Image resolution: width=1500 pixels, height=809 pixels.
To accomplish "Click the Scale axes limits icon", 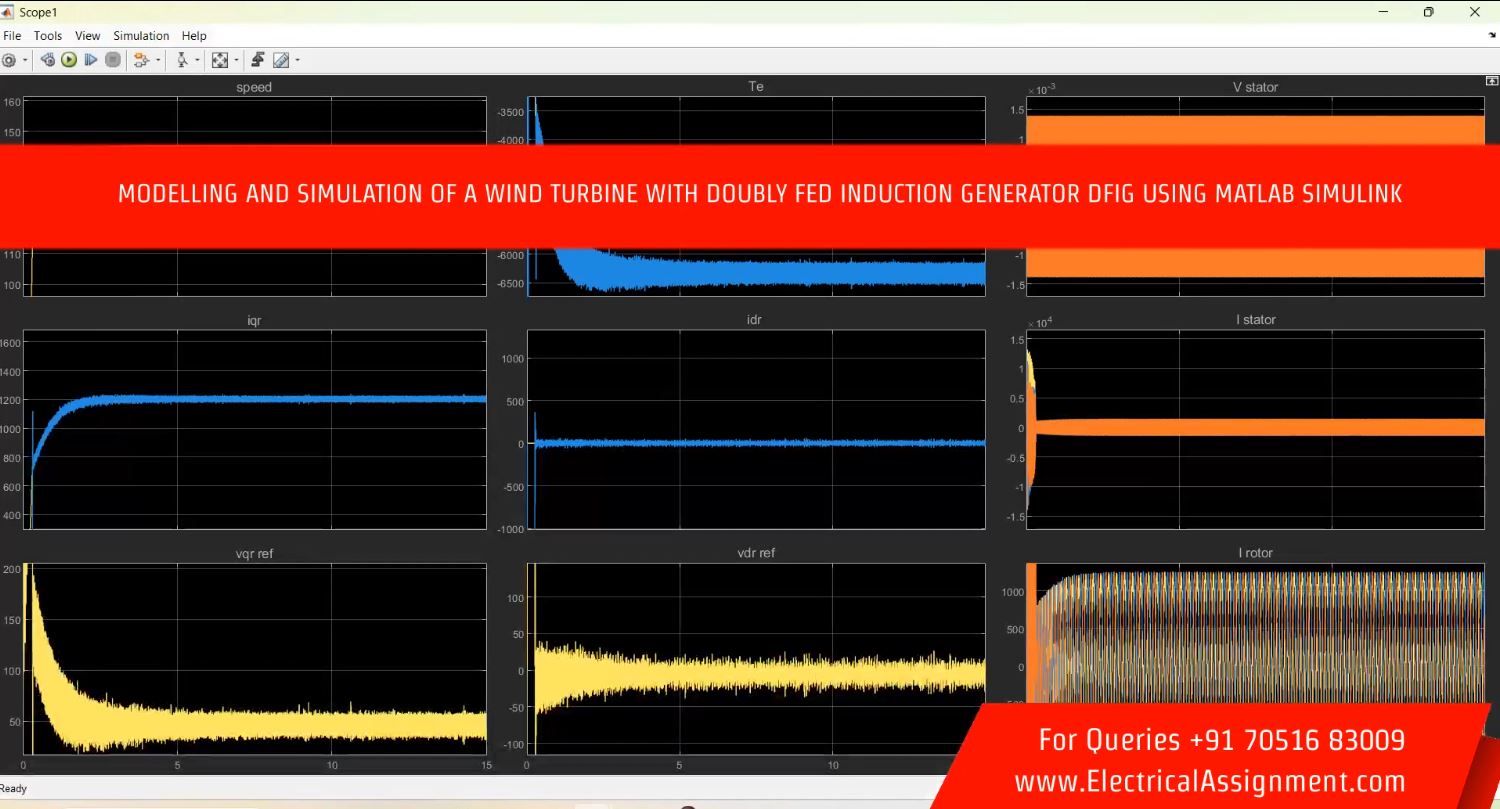I will click(x=220, y=60).
